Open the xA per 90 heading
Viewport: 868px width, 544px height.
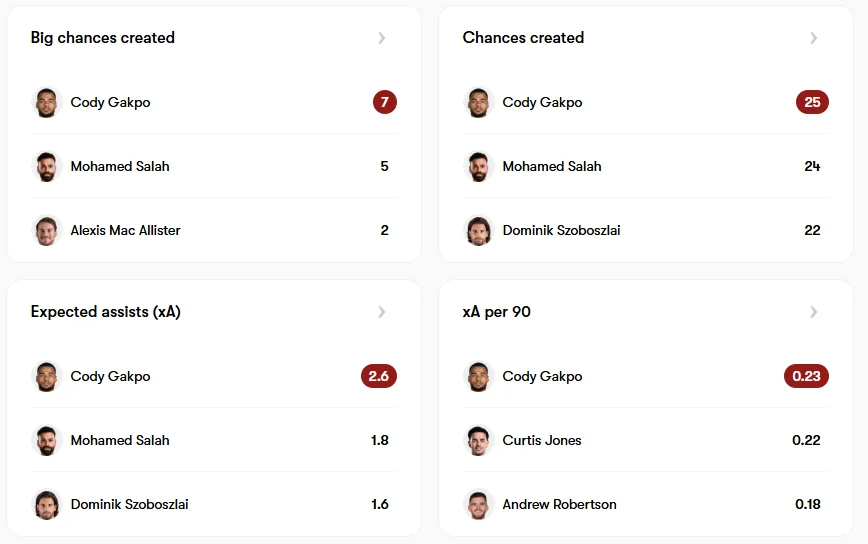497,312
